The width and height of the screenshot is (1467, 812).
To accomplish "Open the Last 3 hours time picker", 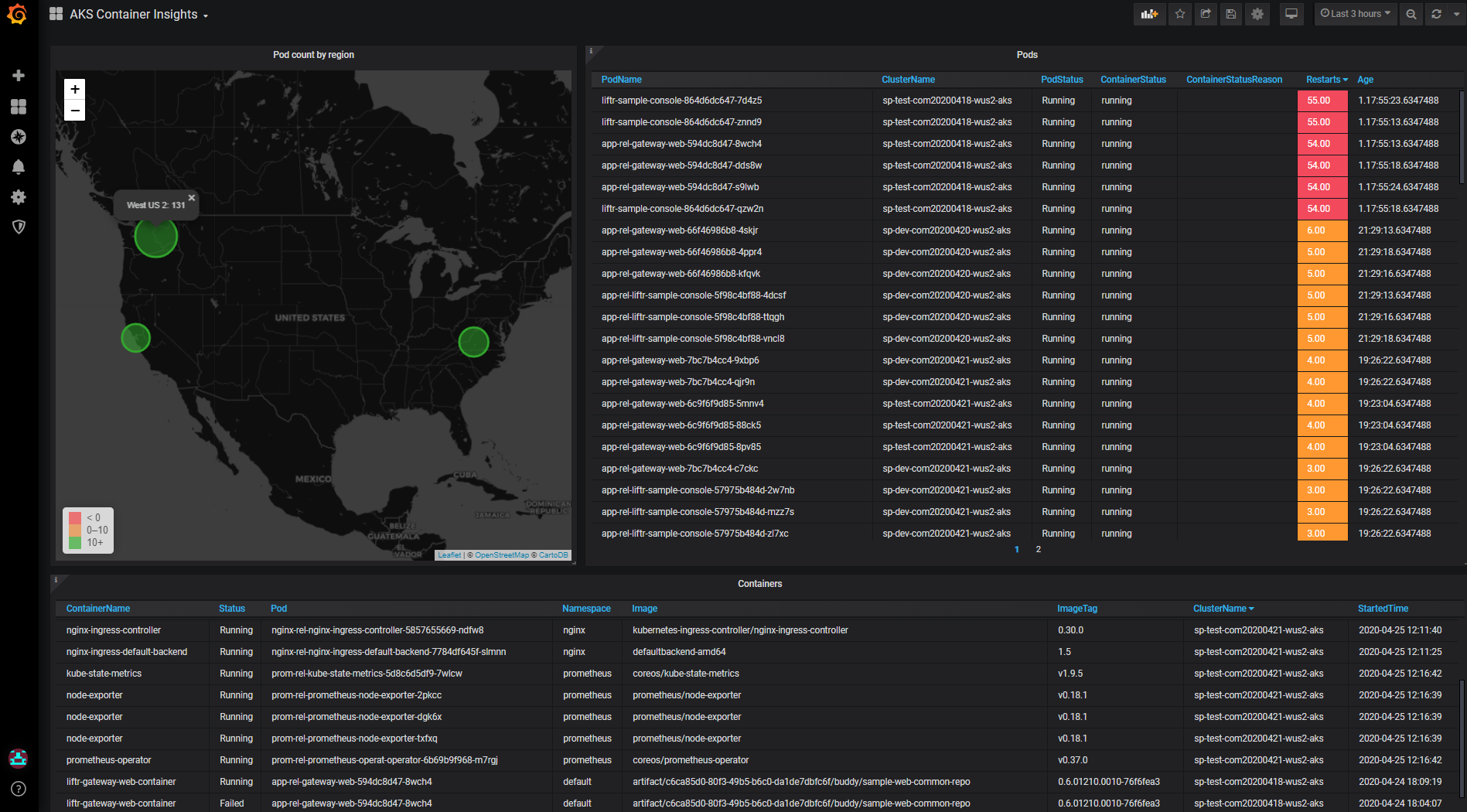I will (1355, 14).
